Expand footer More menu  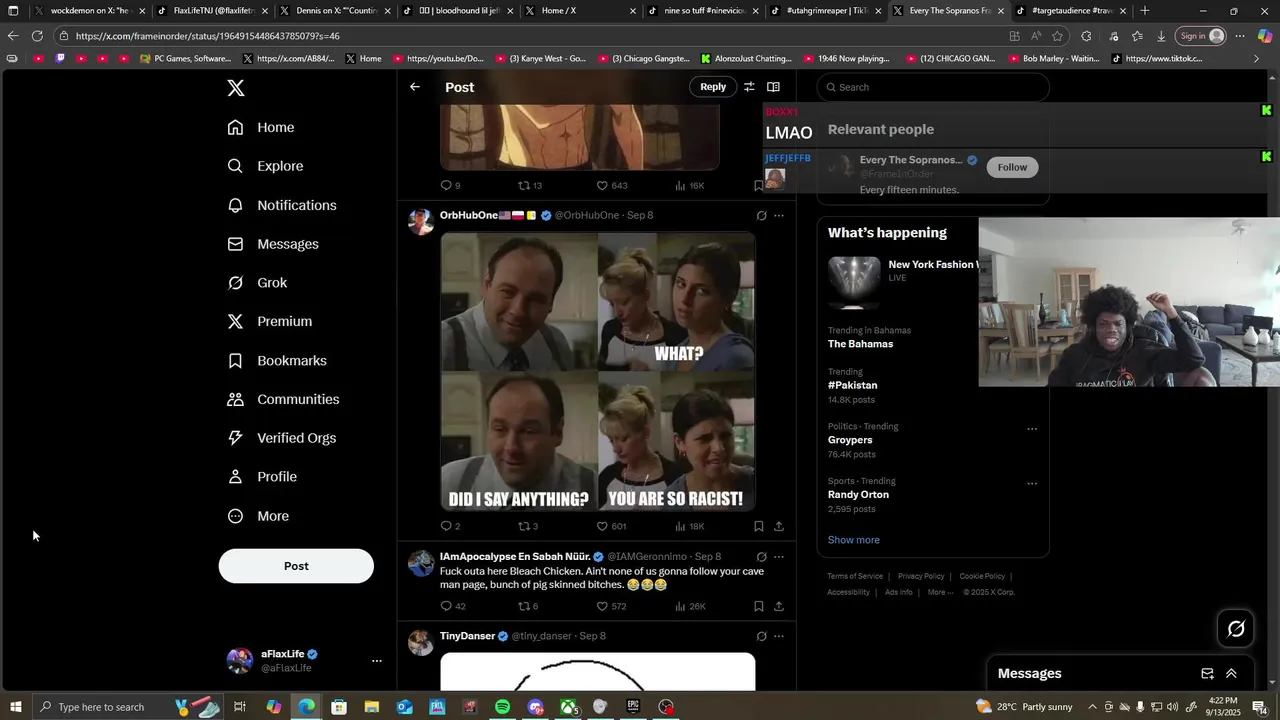pos(941,592)
